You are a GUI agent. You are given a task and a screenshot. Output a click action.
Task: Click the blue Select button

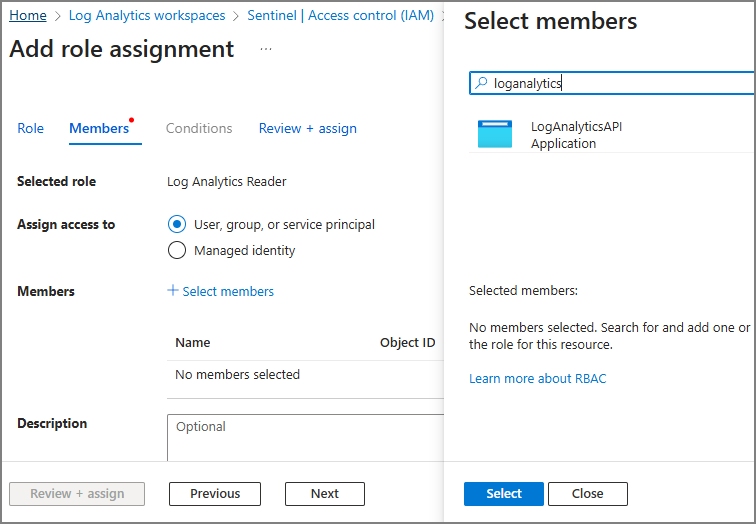pos(504,494)
